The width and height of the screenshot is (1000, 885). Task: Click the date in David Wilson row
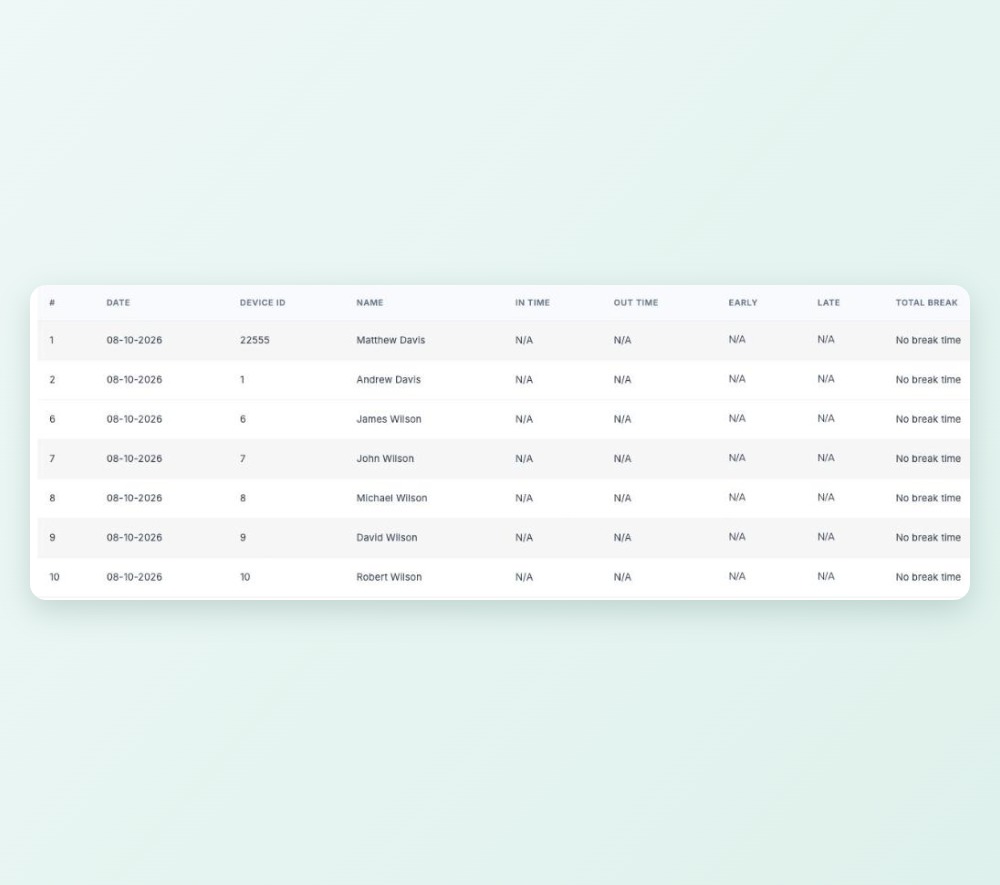[x=134, y=538]
